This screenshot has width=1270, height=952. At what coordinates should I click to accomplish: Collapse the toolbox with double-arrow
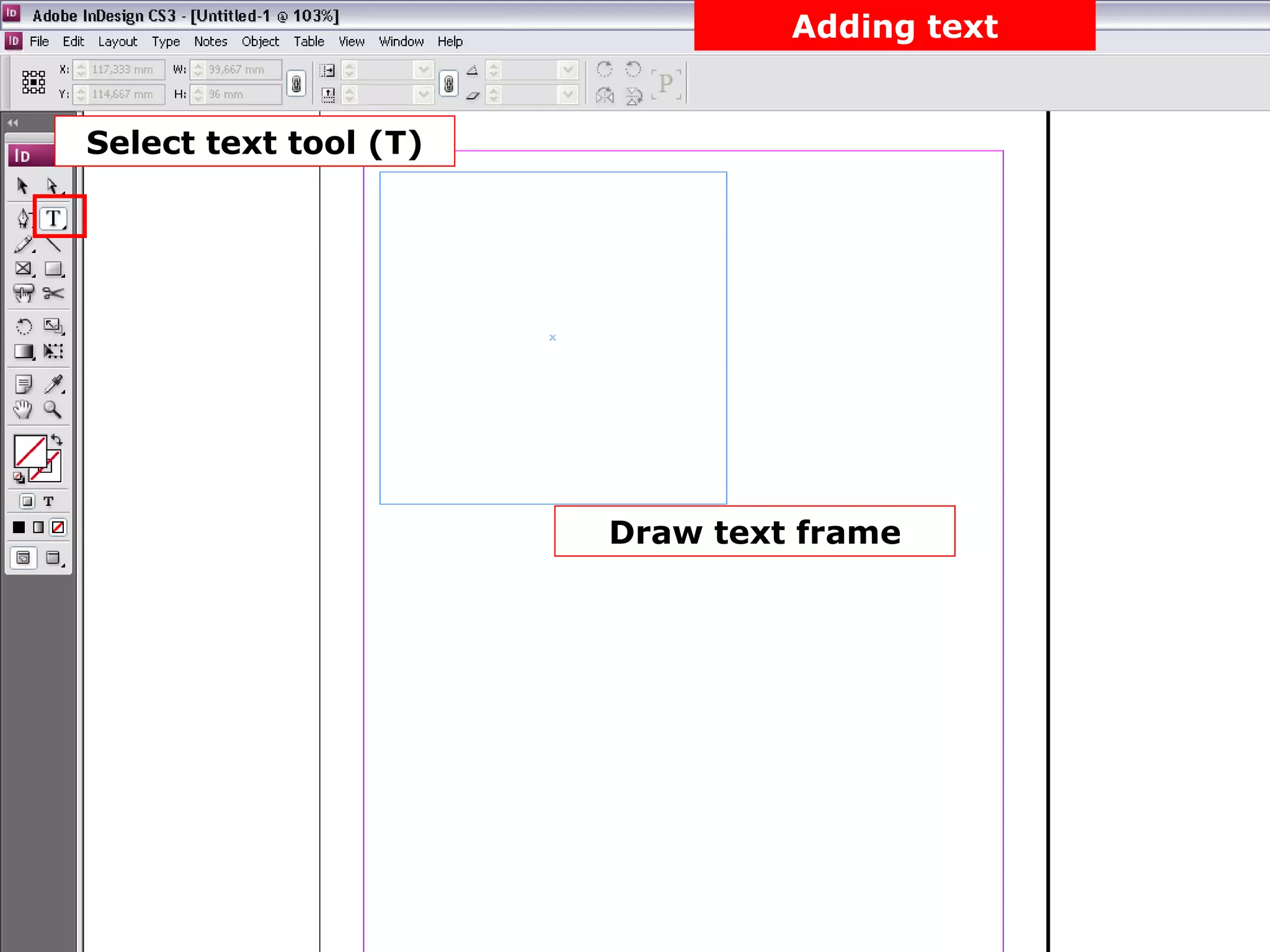pyautogui.click(x=12, y=123)
